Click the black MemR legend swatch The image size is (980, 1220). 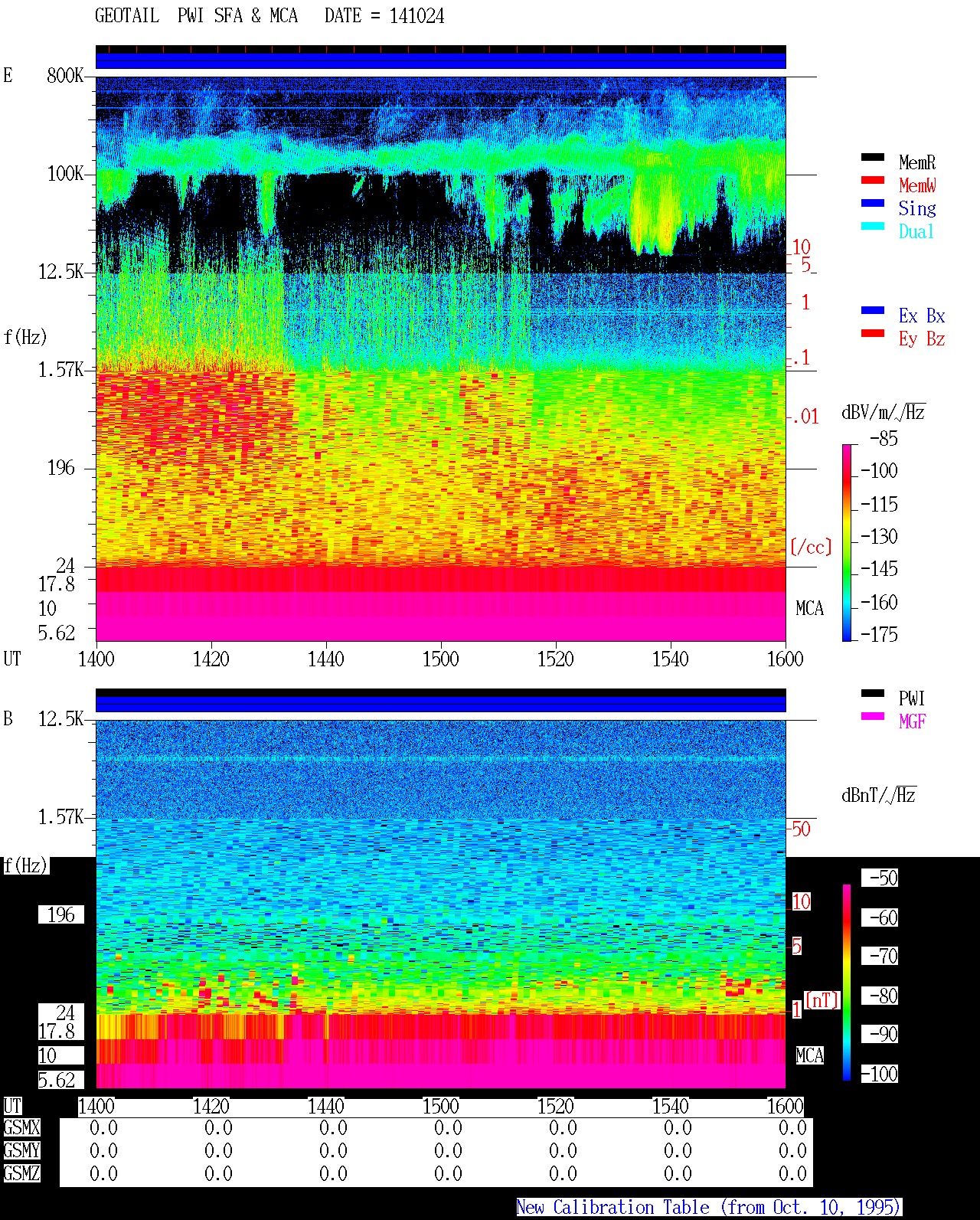click(873, 157)
